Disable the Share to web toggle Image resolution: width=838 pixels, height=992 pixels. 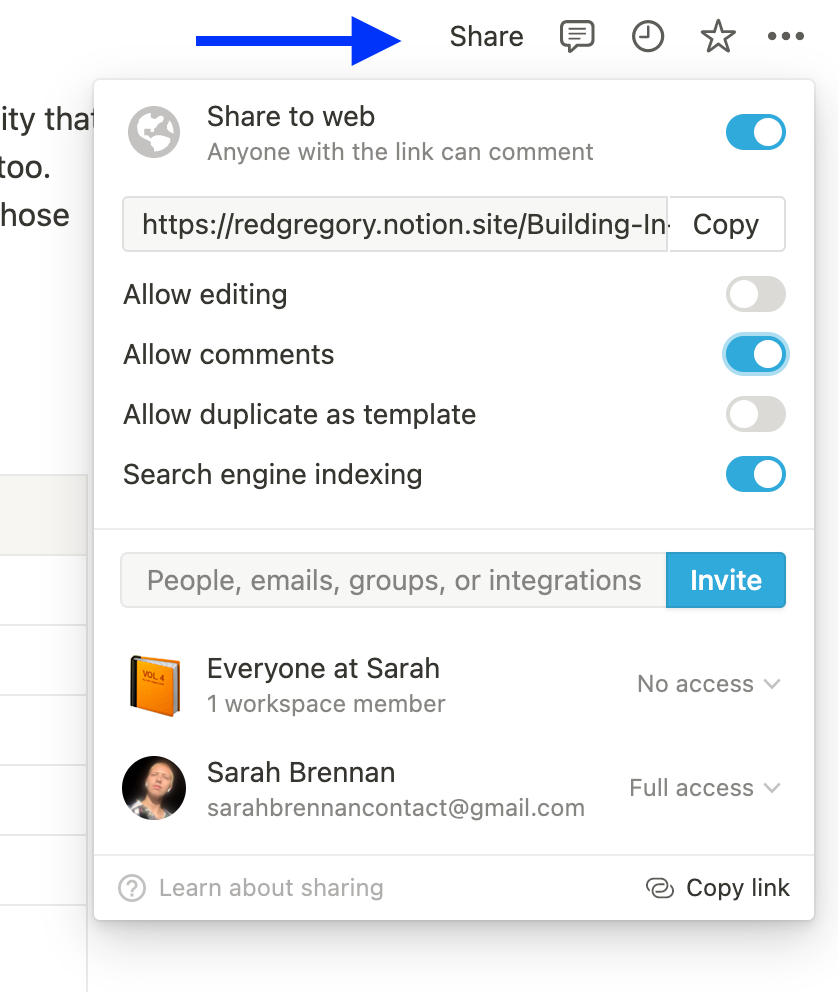[x=756, y=132]
